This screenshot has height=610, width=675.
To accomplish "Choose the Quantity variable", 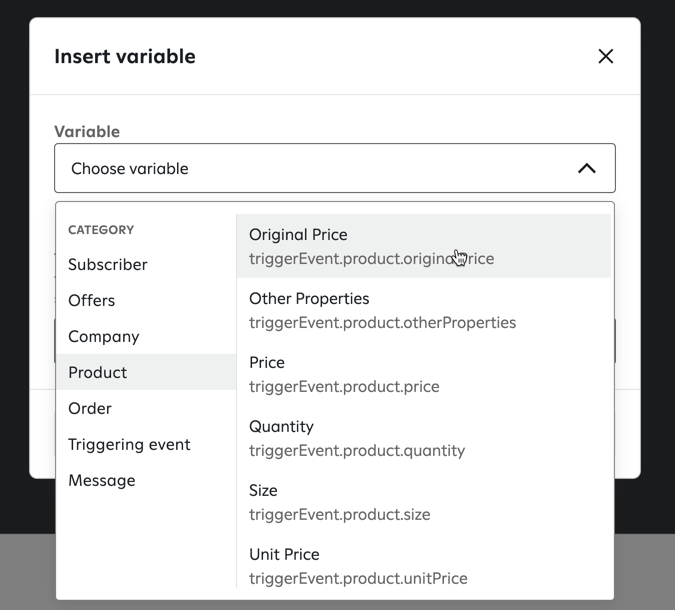I will [424, 438].
